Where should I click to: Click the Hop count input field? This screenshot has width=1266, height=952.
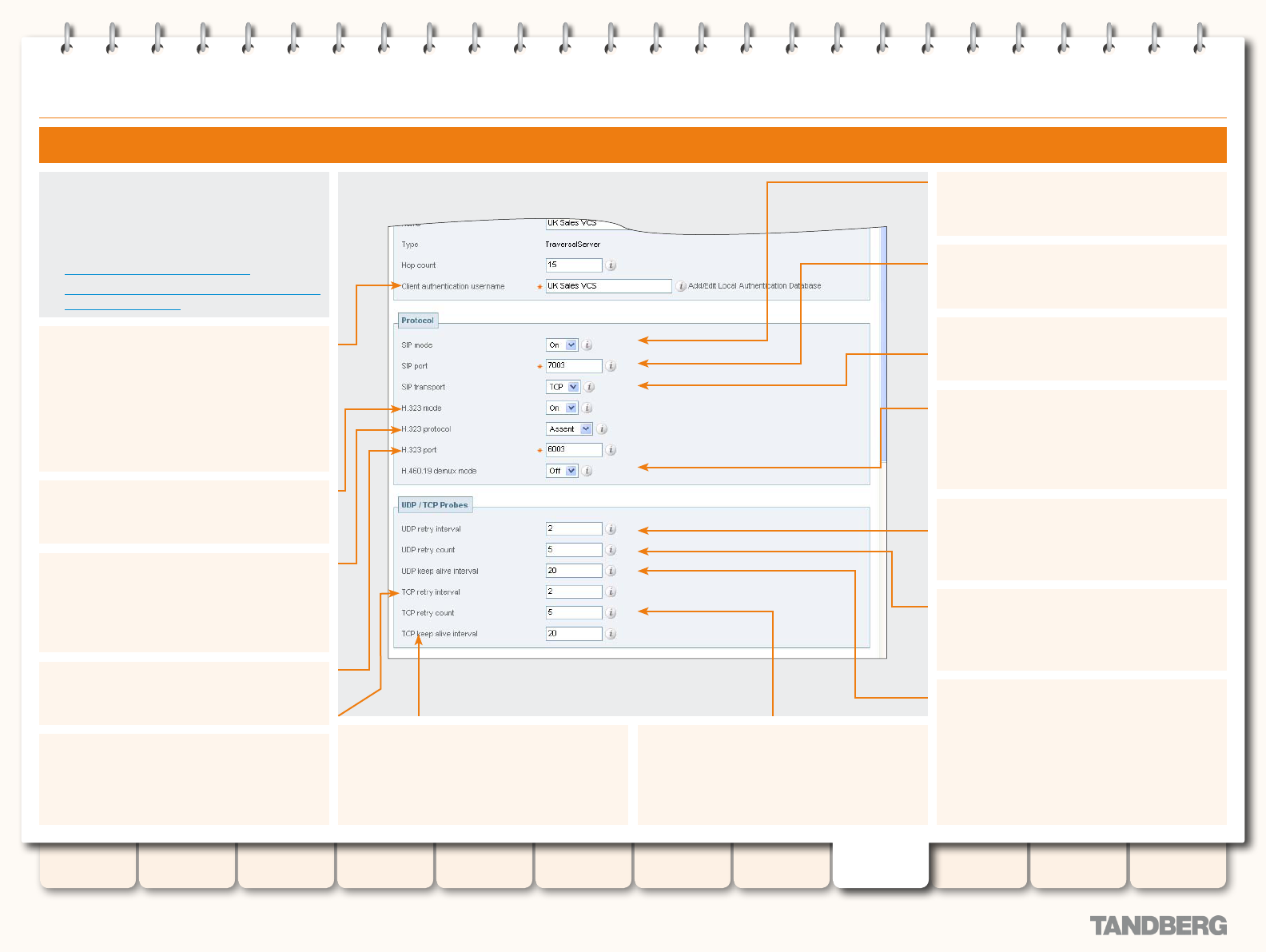(x=574, y=265)
